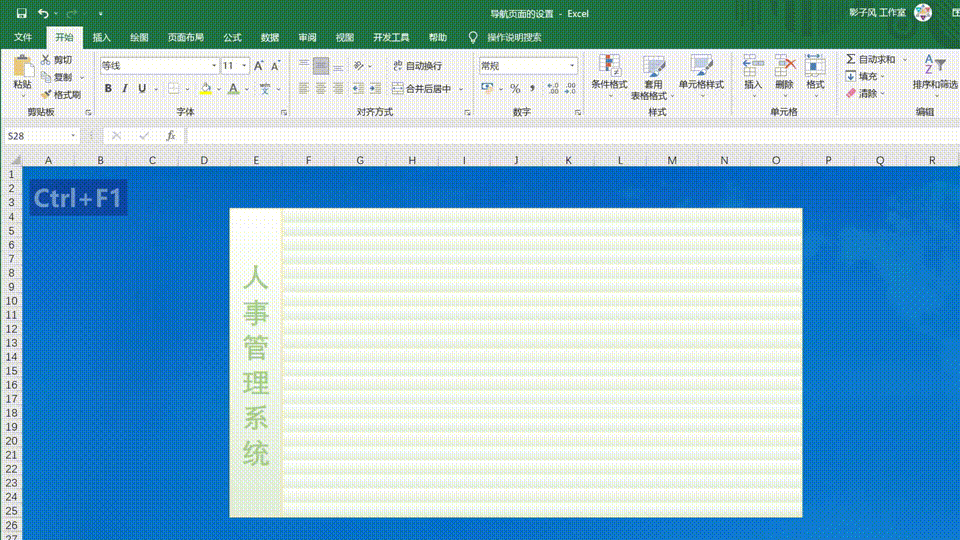Image resolution: width=960 pixels, height=540 pixels.
Task: Open the Formulas (公式) ribbon tab
Action: 232,37
